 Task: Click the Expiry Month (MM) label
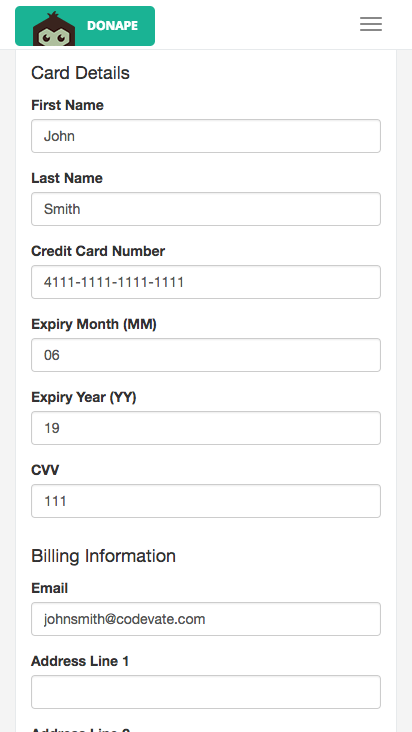[x=94, y=324]
